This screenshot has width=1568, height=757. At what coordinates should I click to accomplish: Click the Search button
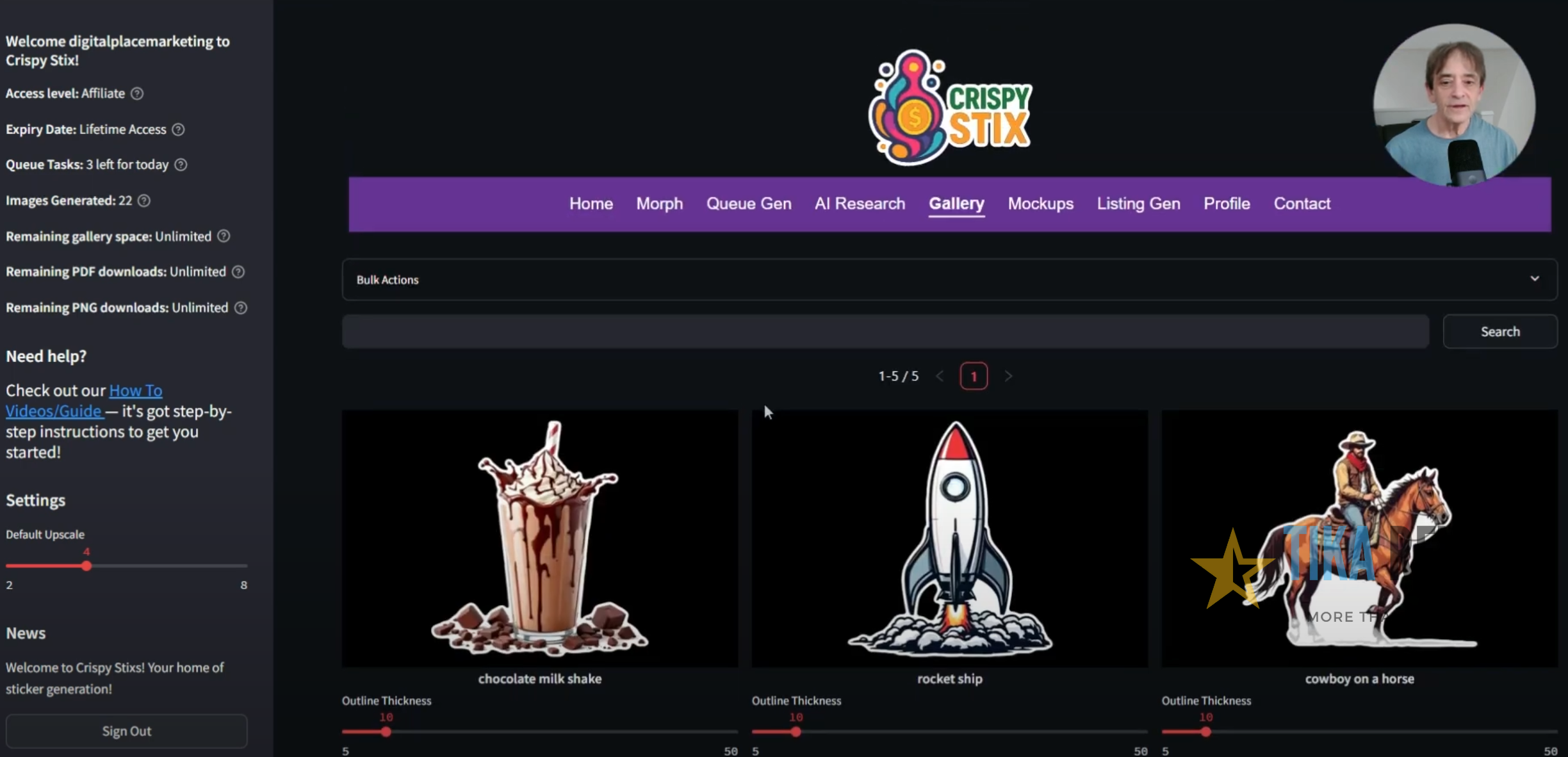[x=1500, y=331]
